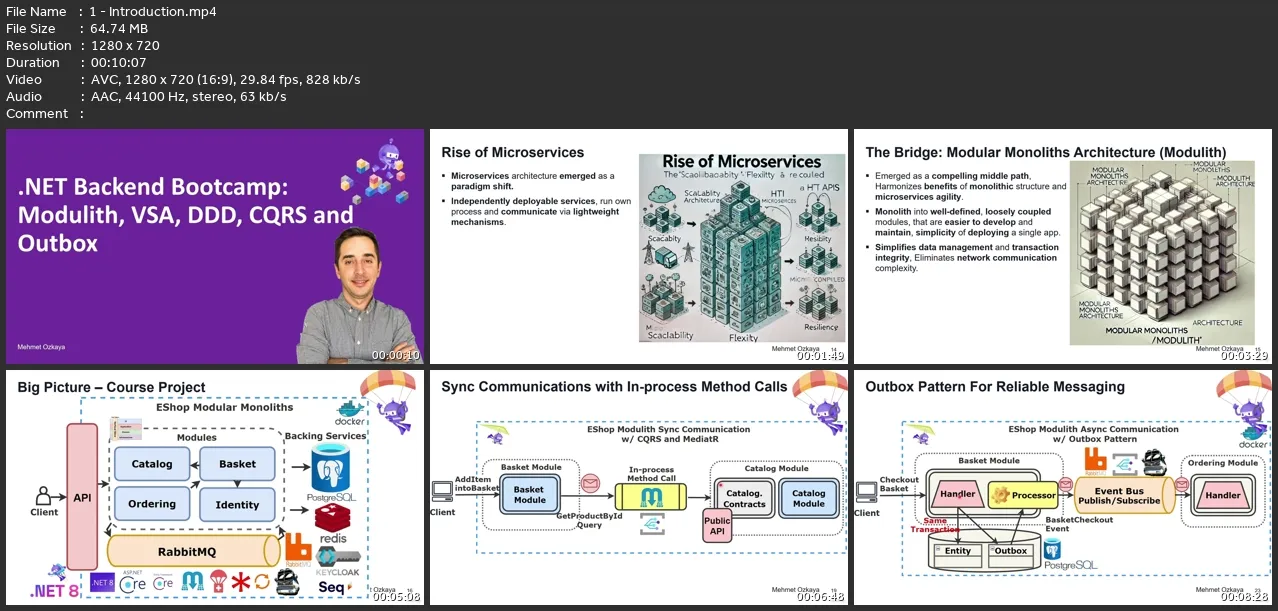Click the timestamp '00:08:28'

tap(1244, 596)
